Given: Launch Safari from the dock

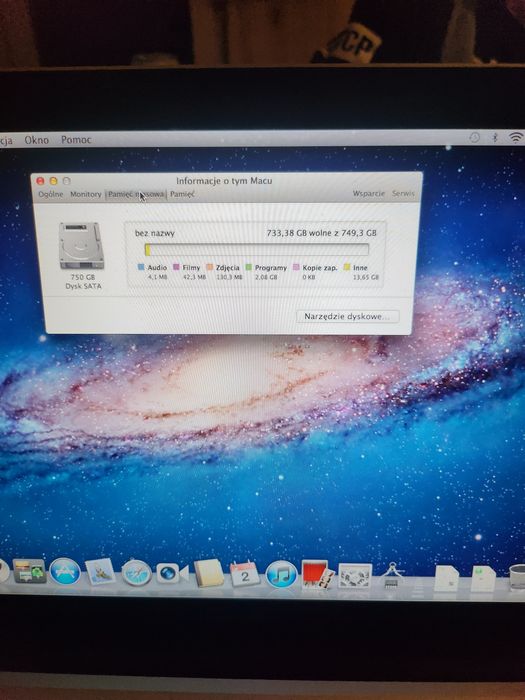Looking at the screenshot, I should pyautogui.click(x=137, y=573).
